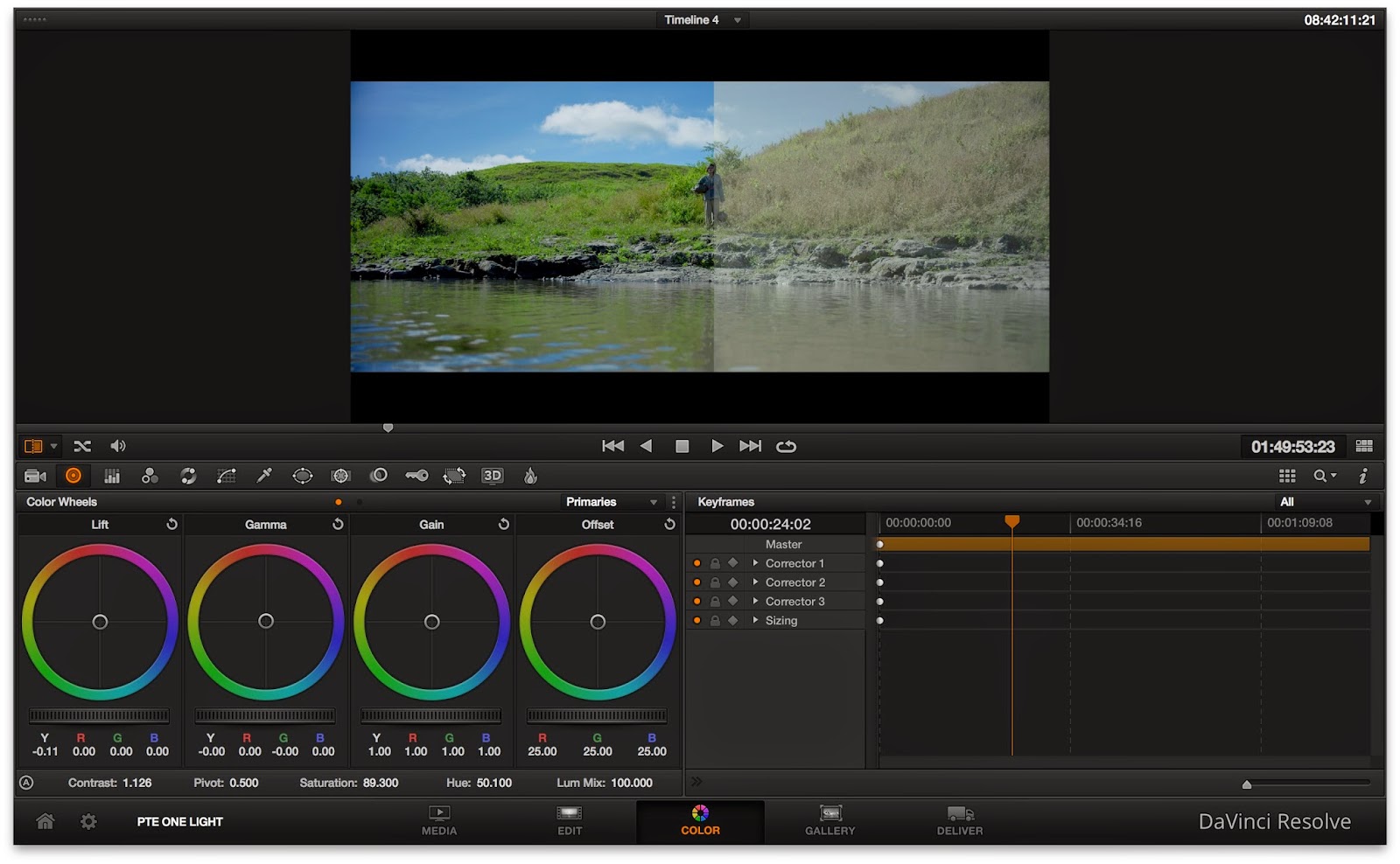Reset the Lift color wheel
The image size is (1400, 864).
click(172, 524)
